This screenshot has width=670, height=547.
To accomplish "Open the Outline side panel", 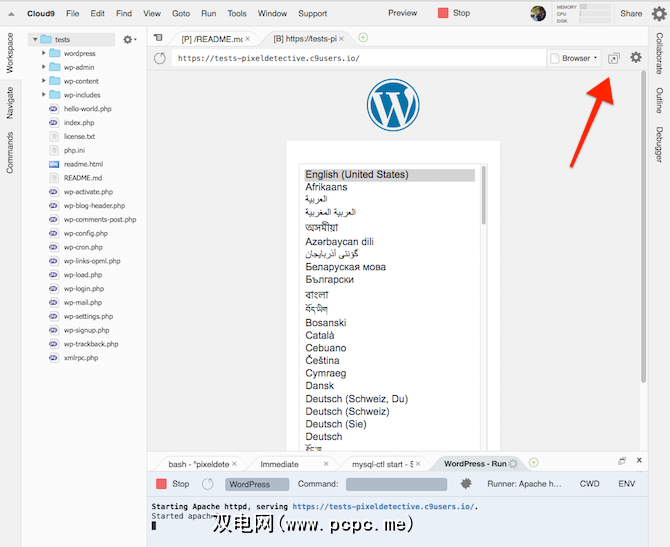I will 659,100.
